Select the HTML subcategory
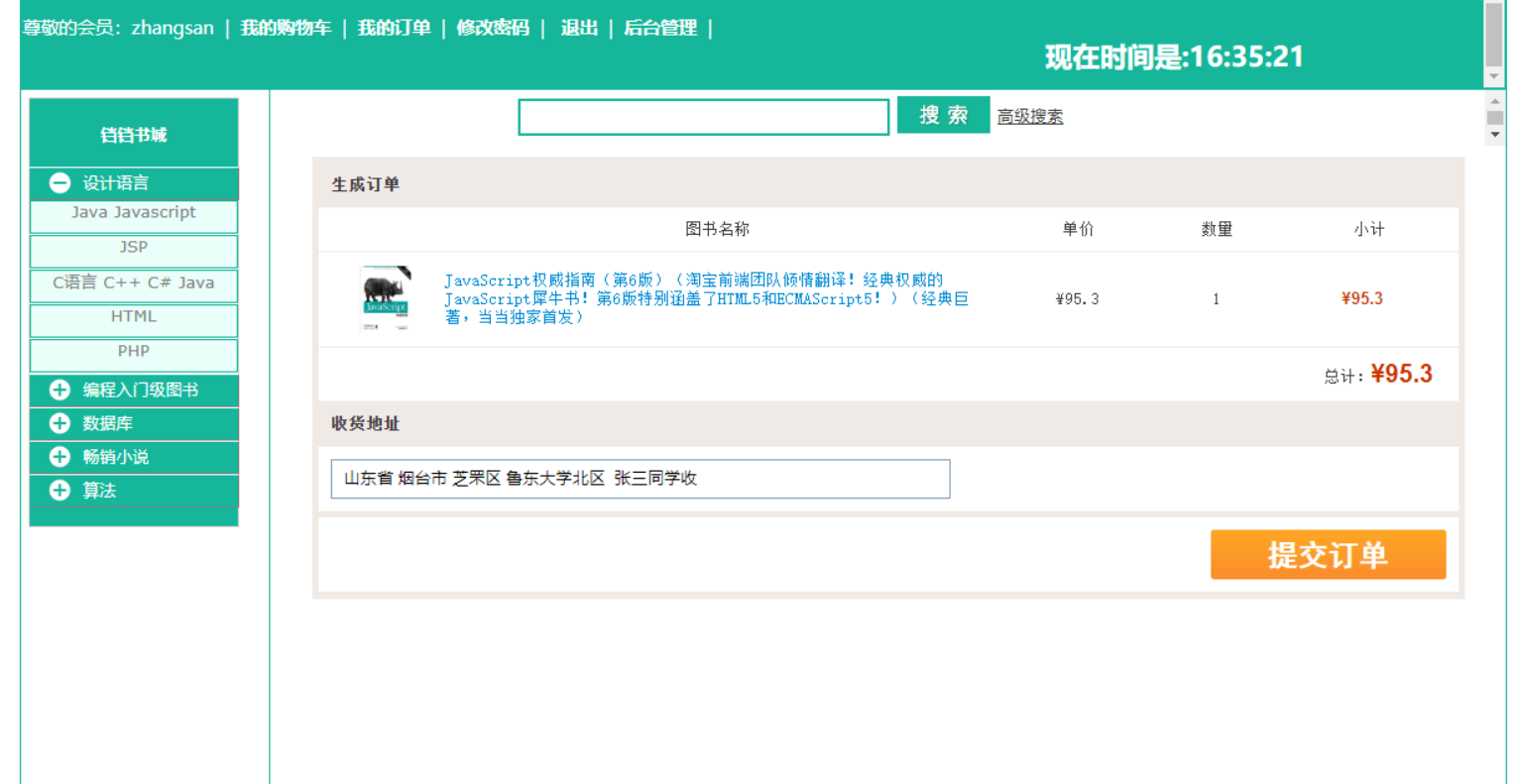This screenshot has width=1514, height=784. coord(133,316)
